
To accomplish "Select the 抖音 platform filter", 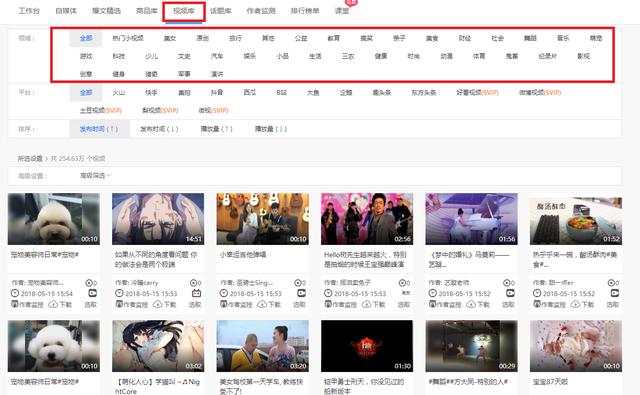I will (217, 93).
